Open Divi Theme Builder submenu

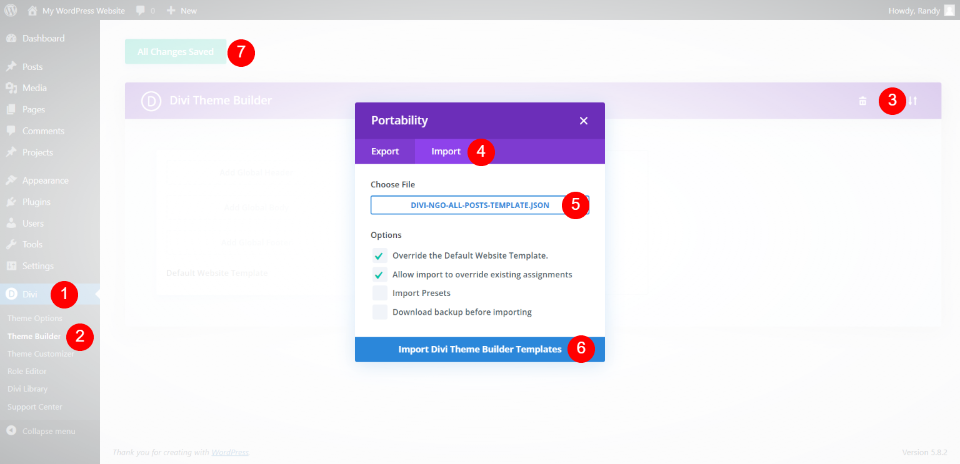click(x=34, y=336)
